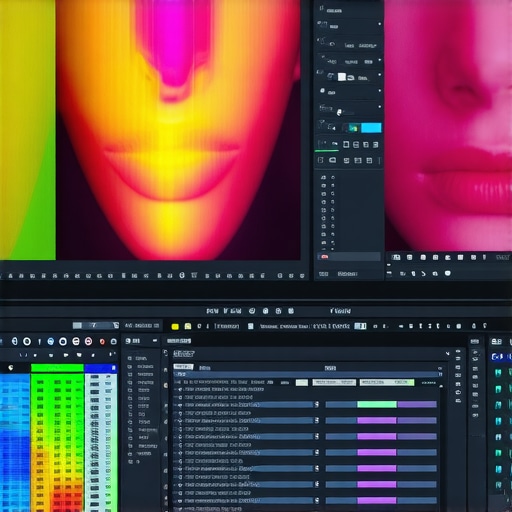Select the white square swatch in effects panel

click(x=342, y=77)
